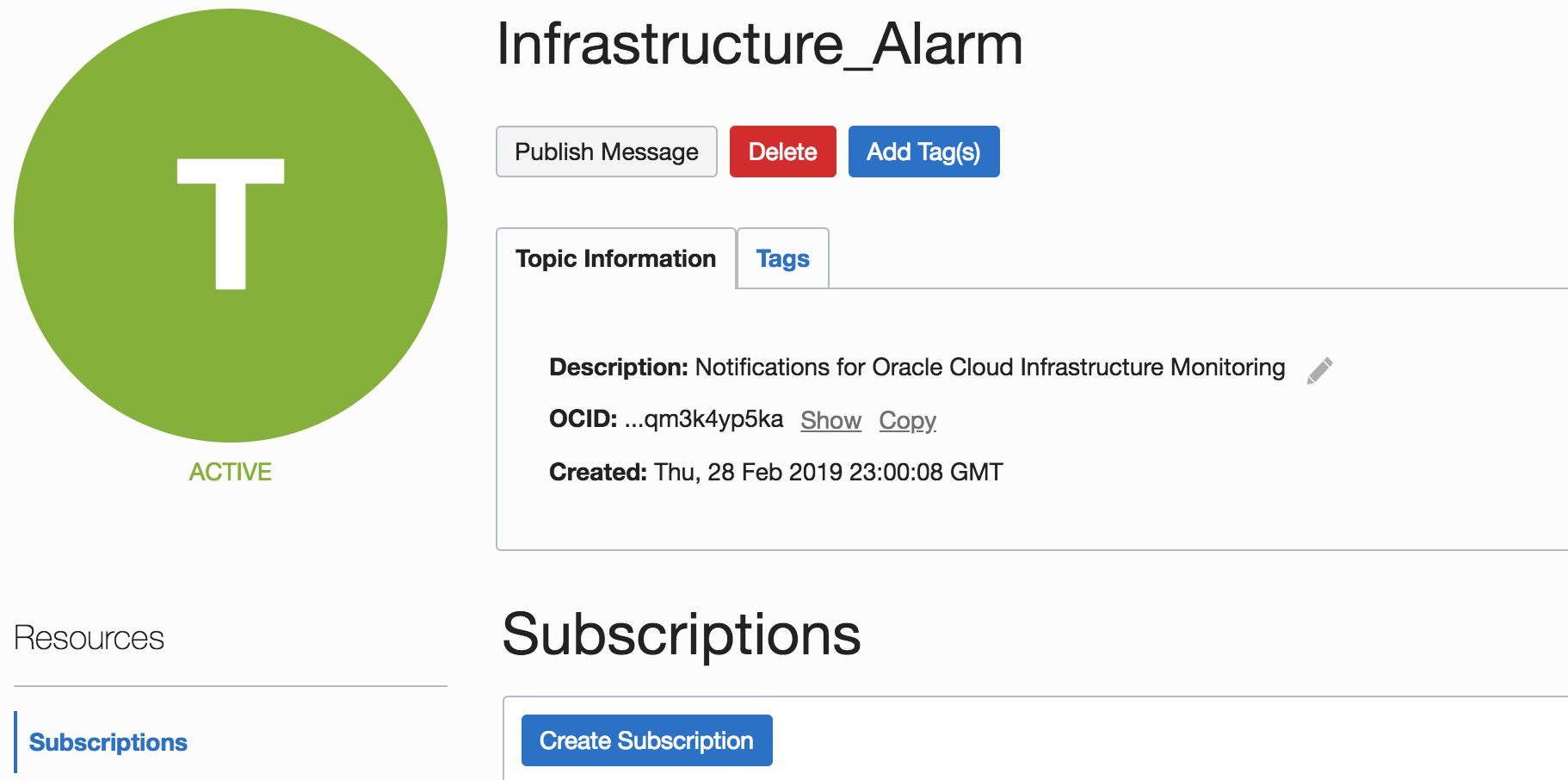Screen dimensions: 1568x780
Task: Show the full OCID value
Action: 830,420
